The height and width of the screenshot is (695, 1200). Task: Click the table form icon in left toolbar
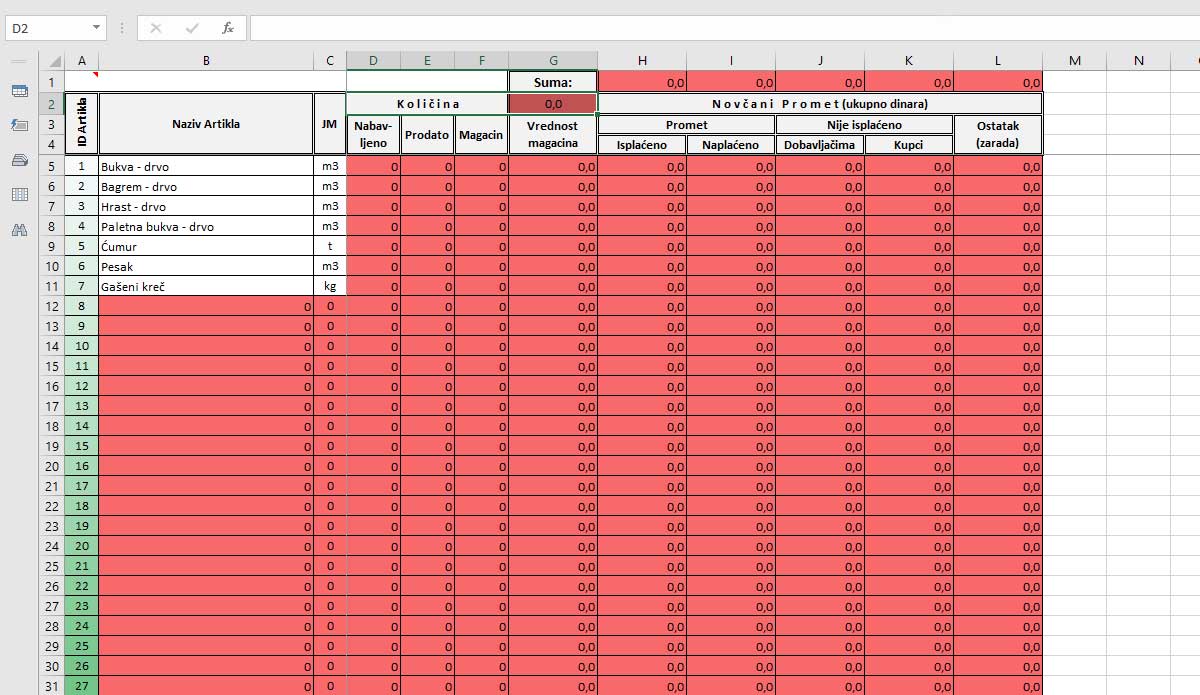(x=20, y=91)
